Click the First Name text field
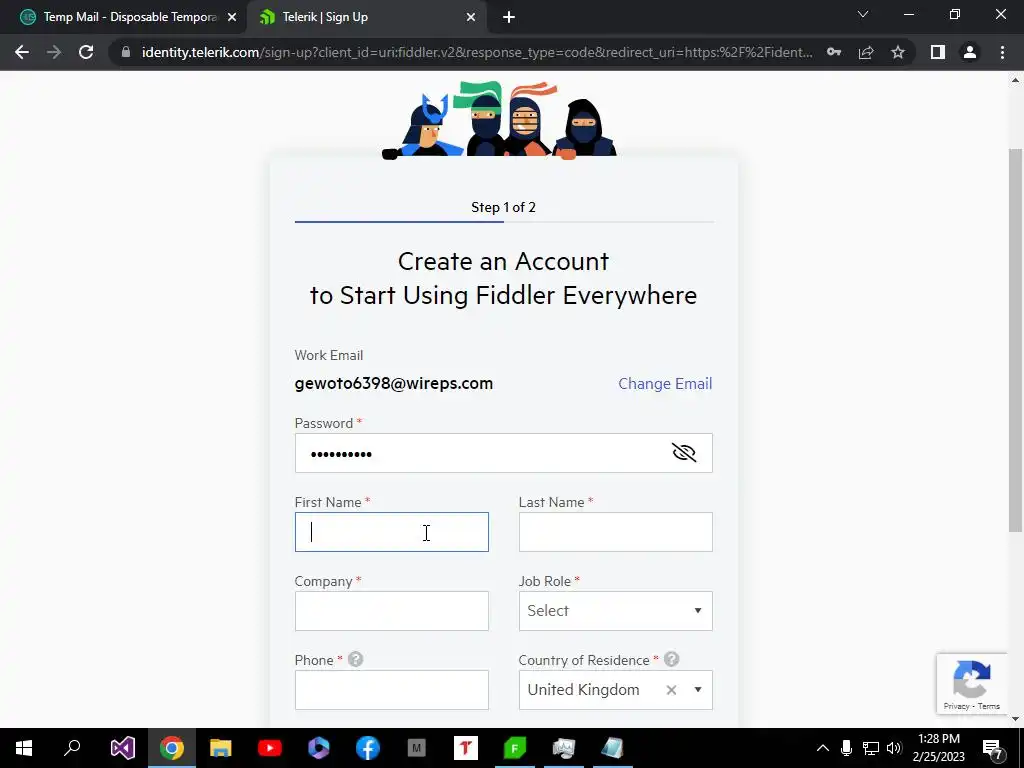The width and height of the screenshot is (1024, 768). pyautogui.click(x=391, y=532)
